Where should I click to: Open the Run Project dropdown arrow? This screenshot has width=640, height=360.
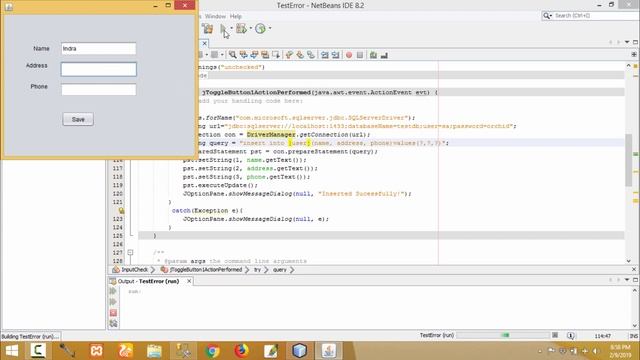231,28
